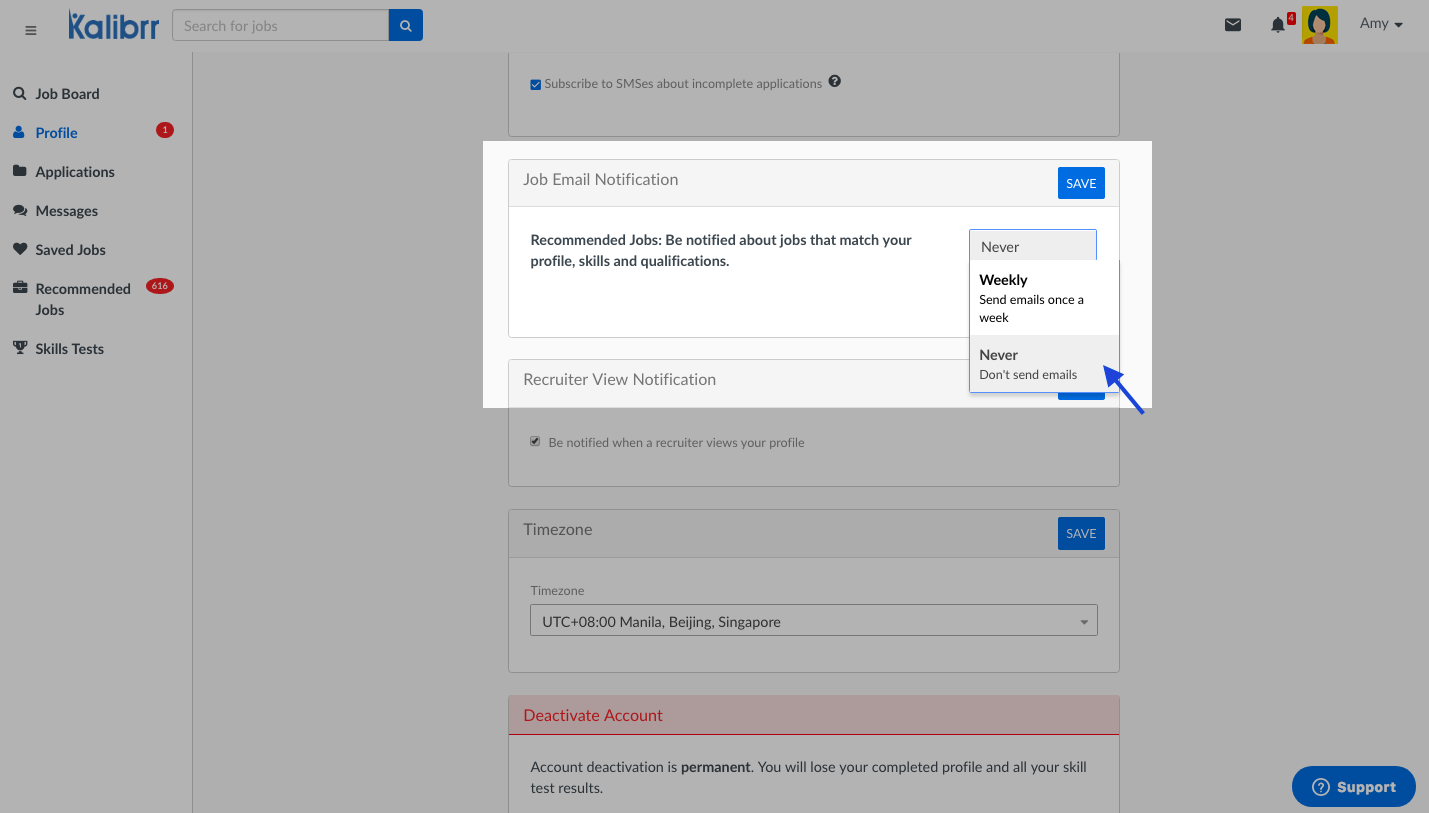Select the Never option in dropdown
This screenshot has width=1429, height=813.
pyautogui.click(x=1043, y=364)
